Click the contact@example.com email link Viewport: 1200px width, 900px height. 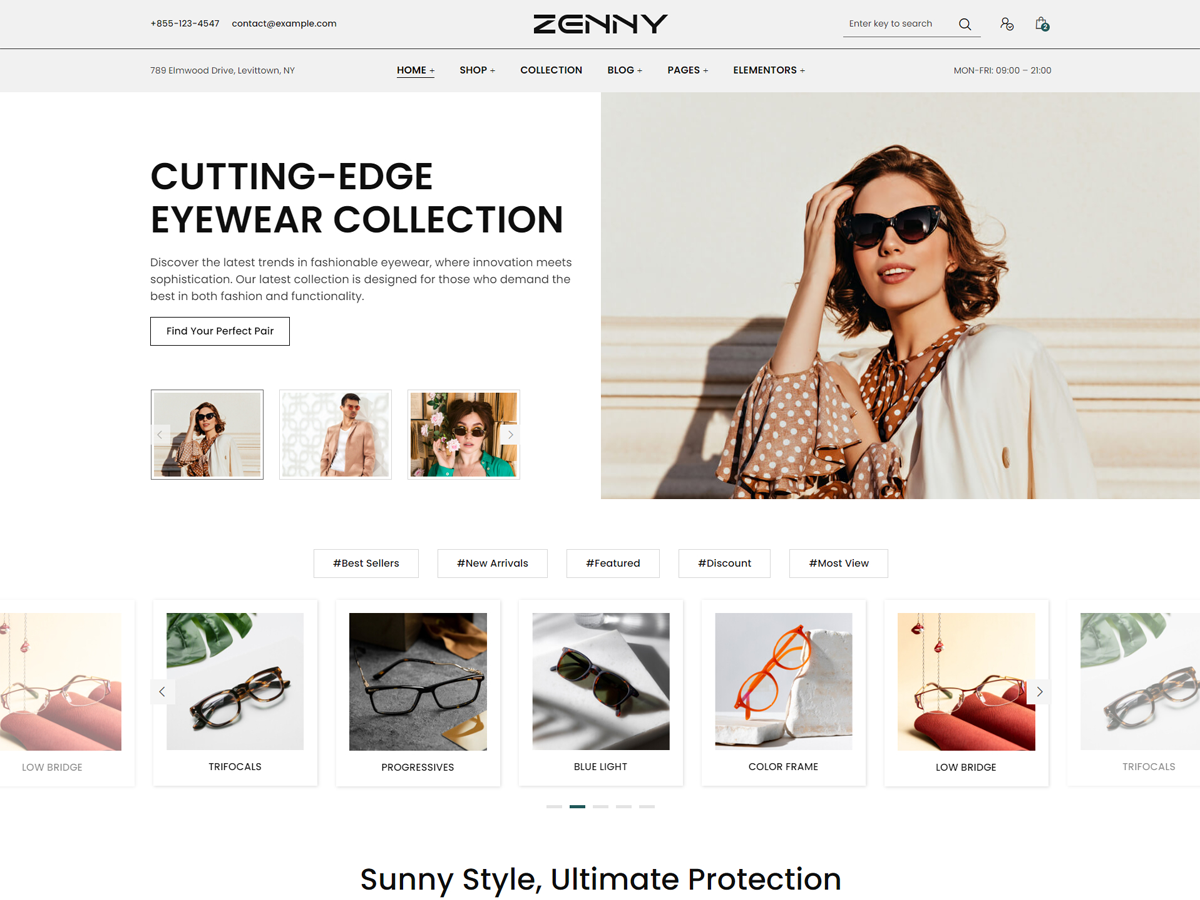click(x=284, y=23)
